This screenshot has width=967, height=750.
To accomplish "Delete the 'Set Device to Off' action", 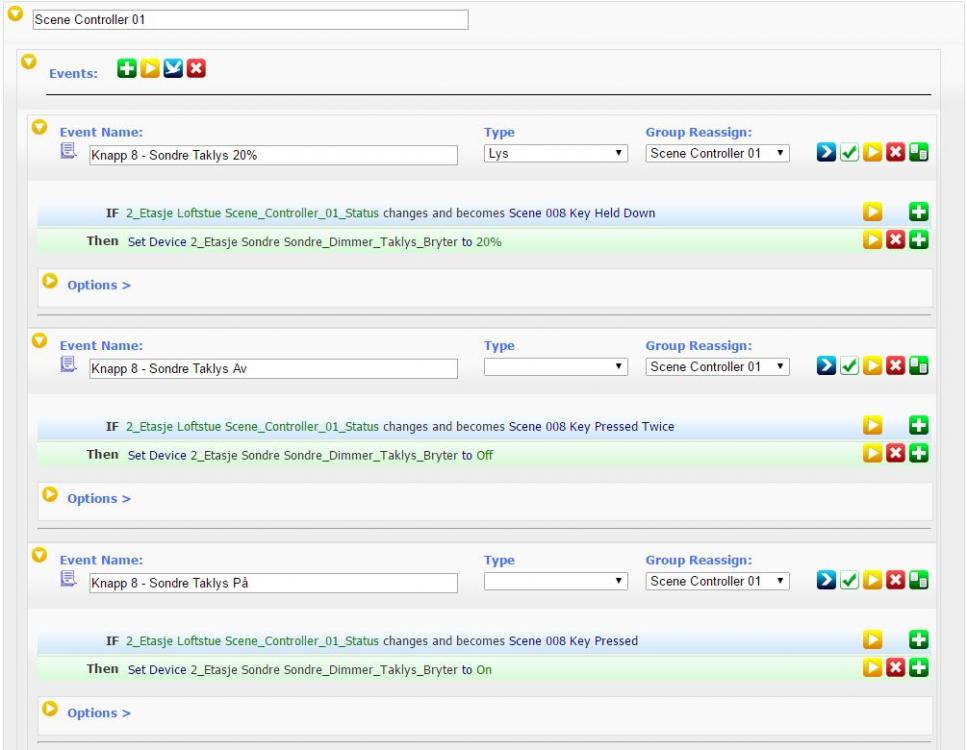I will (896, 455).
